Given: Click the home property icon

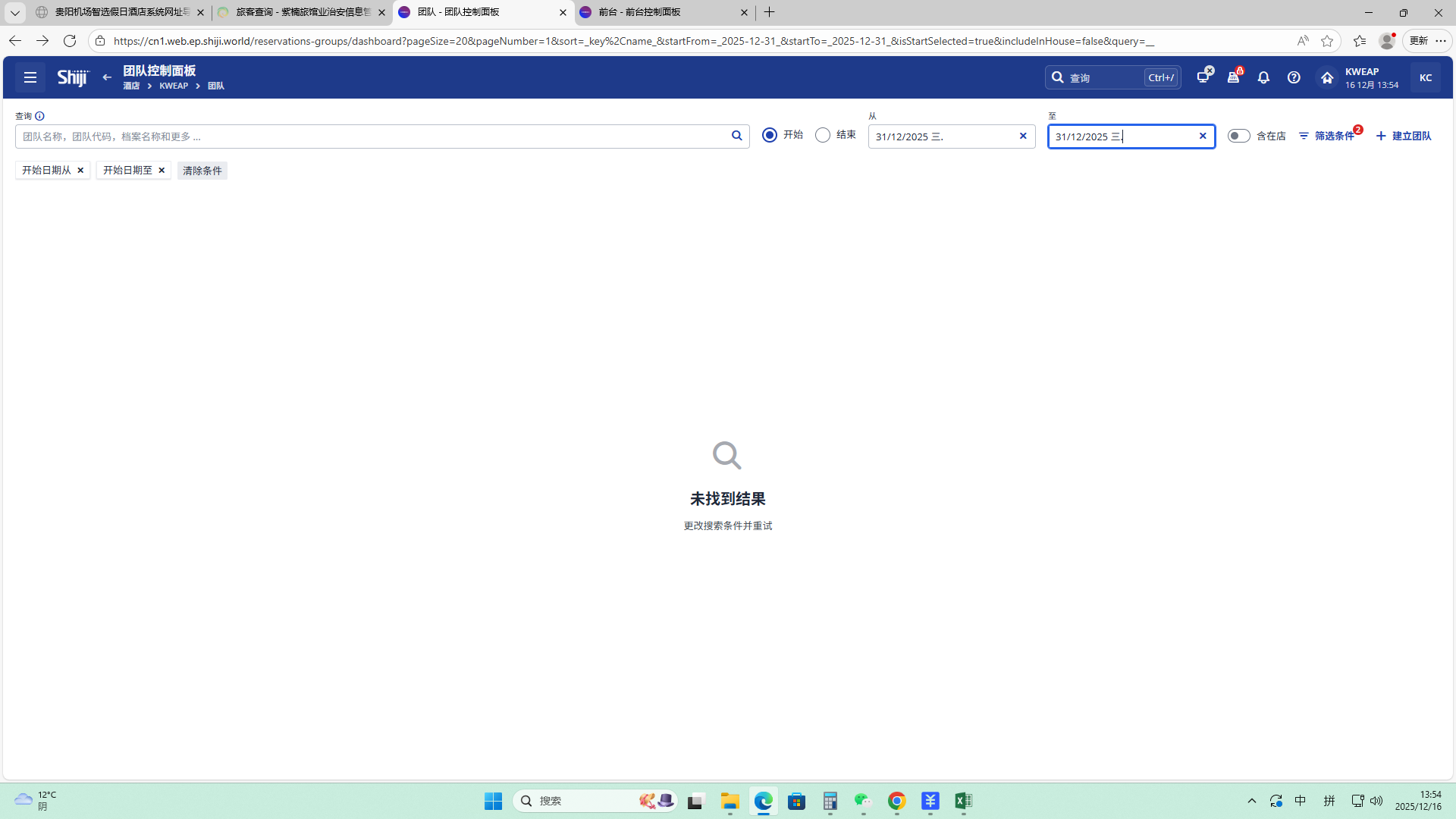Looking at the screenshot, I should tap(1327, 77).
